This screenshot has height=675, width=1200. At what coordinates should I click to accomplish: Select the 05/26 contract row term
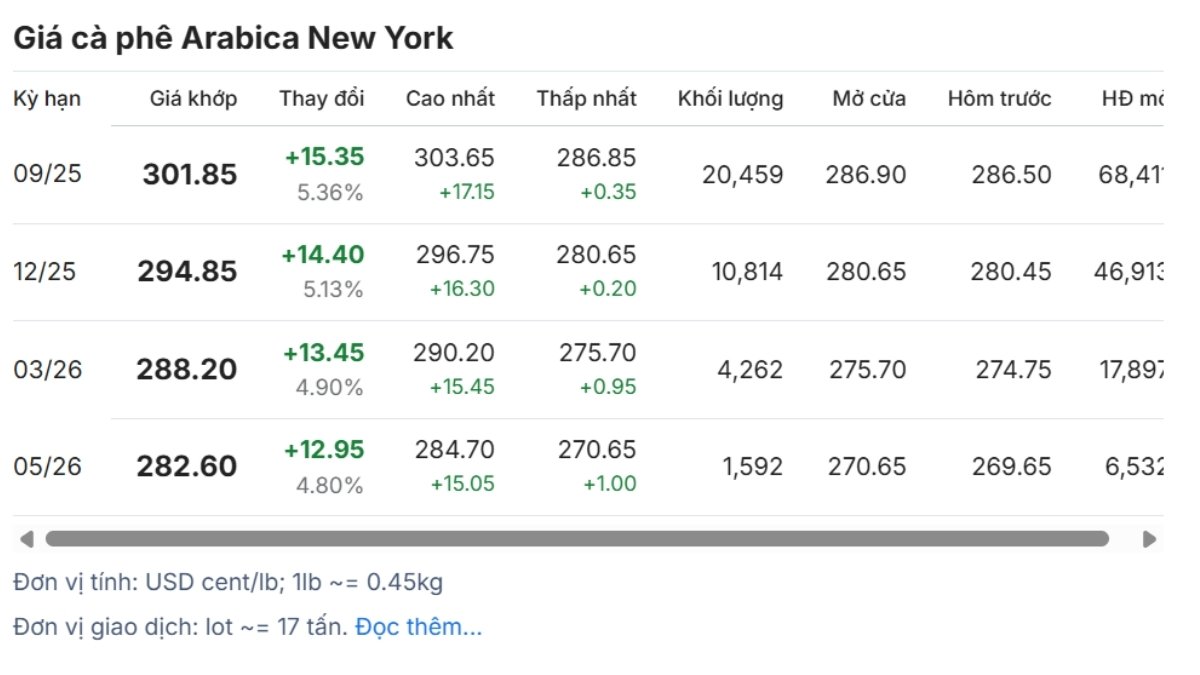(48, 466)
